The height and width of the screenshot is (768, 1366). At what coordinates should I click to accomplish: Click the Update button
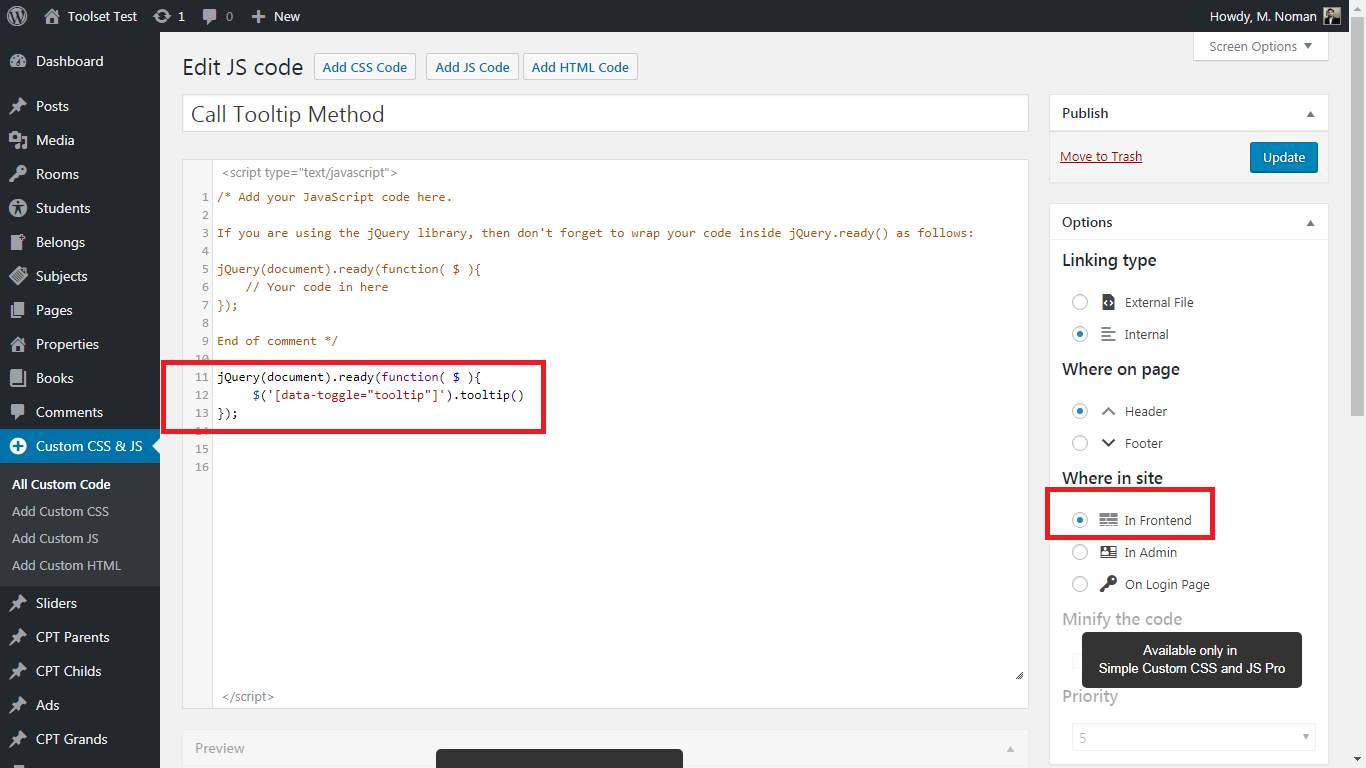click(1284, 157)
